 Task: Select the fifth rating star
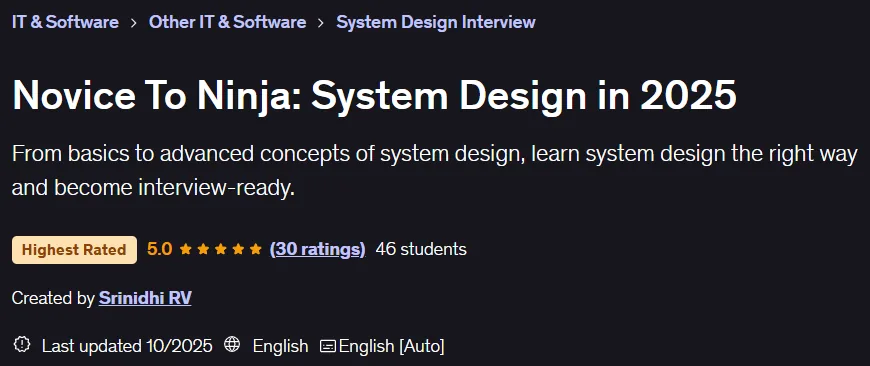(255, 250)
